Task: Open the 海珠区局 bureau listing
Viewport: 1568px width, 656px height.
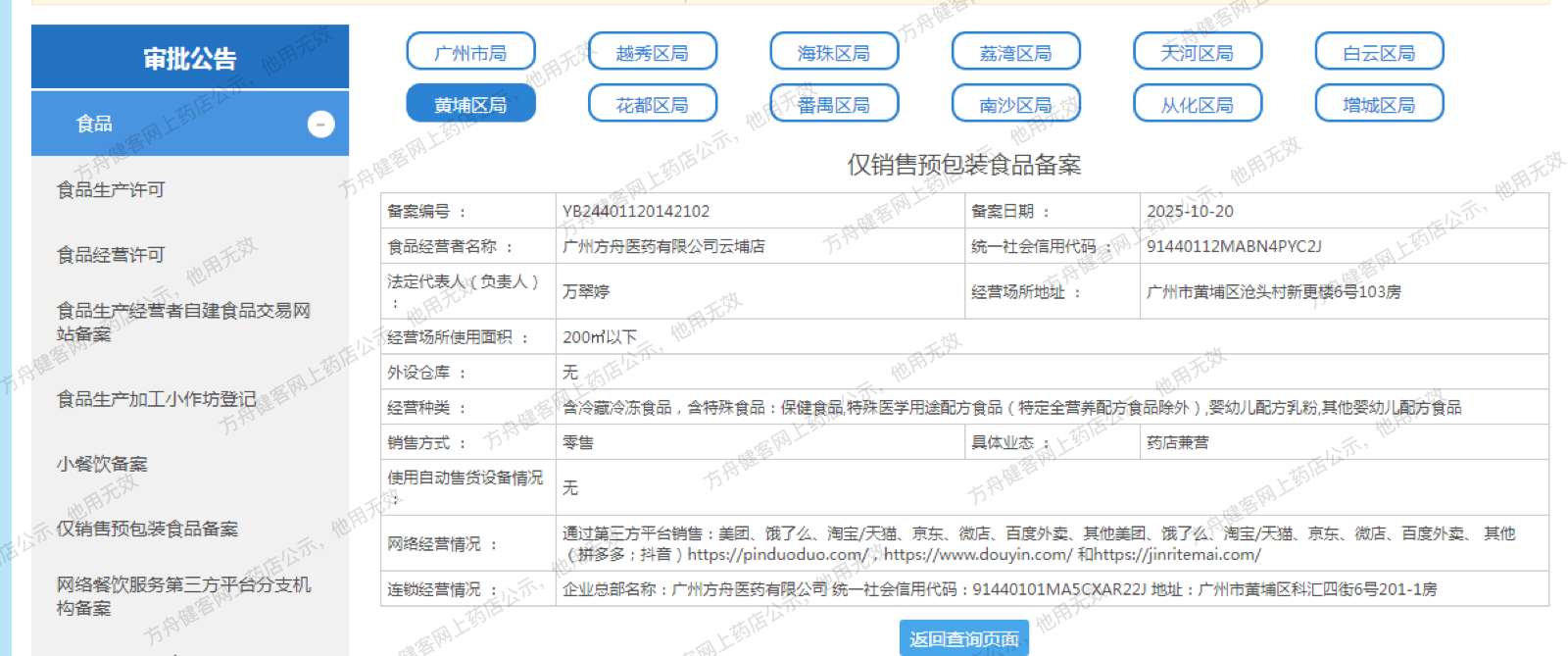Action: [834, 52]
